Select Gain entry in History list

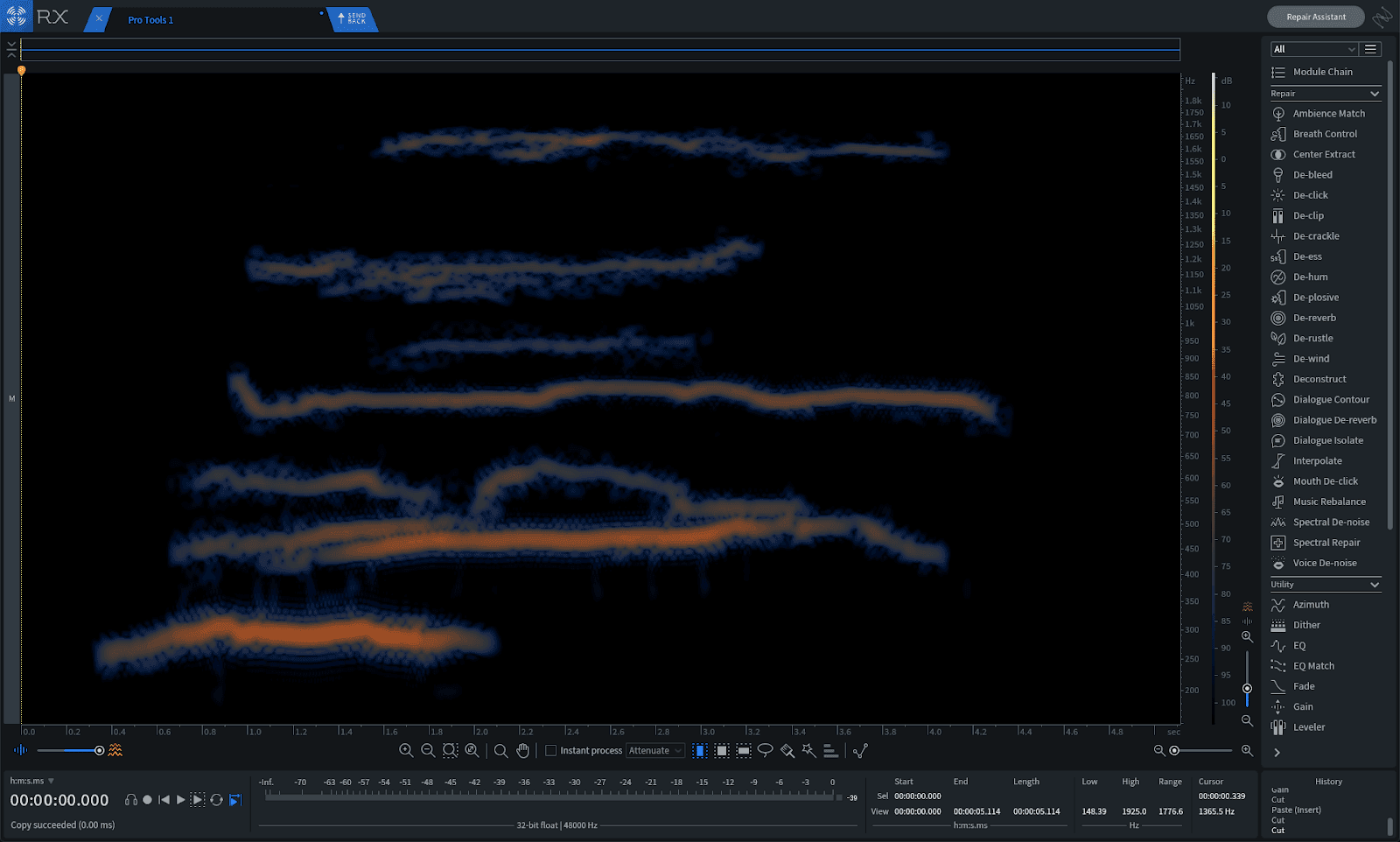1280,790
